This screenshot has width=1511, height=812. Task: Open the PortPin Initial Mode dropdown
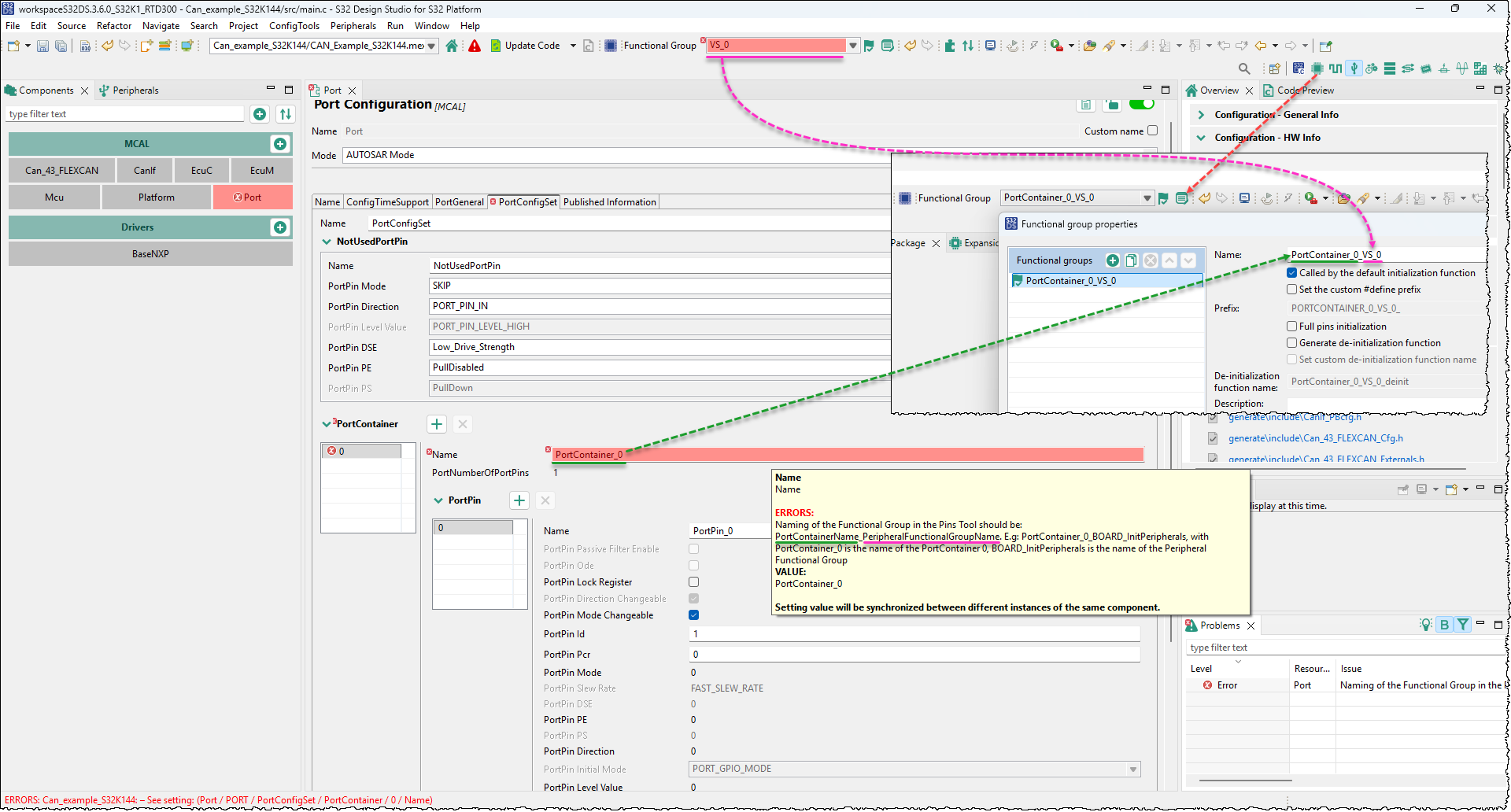click(x=1133, y=769)
